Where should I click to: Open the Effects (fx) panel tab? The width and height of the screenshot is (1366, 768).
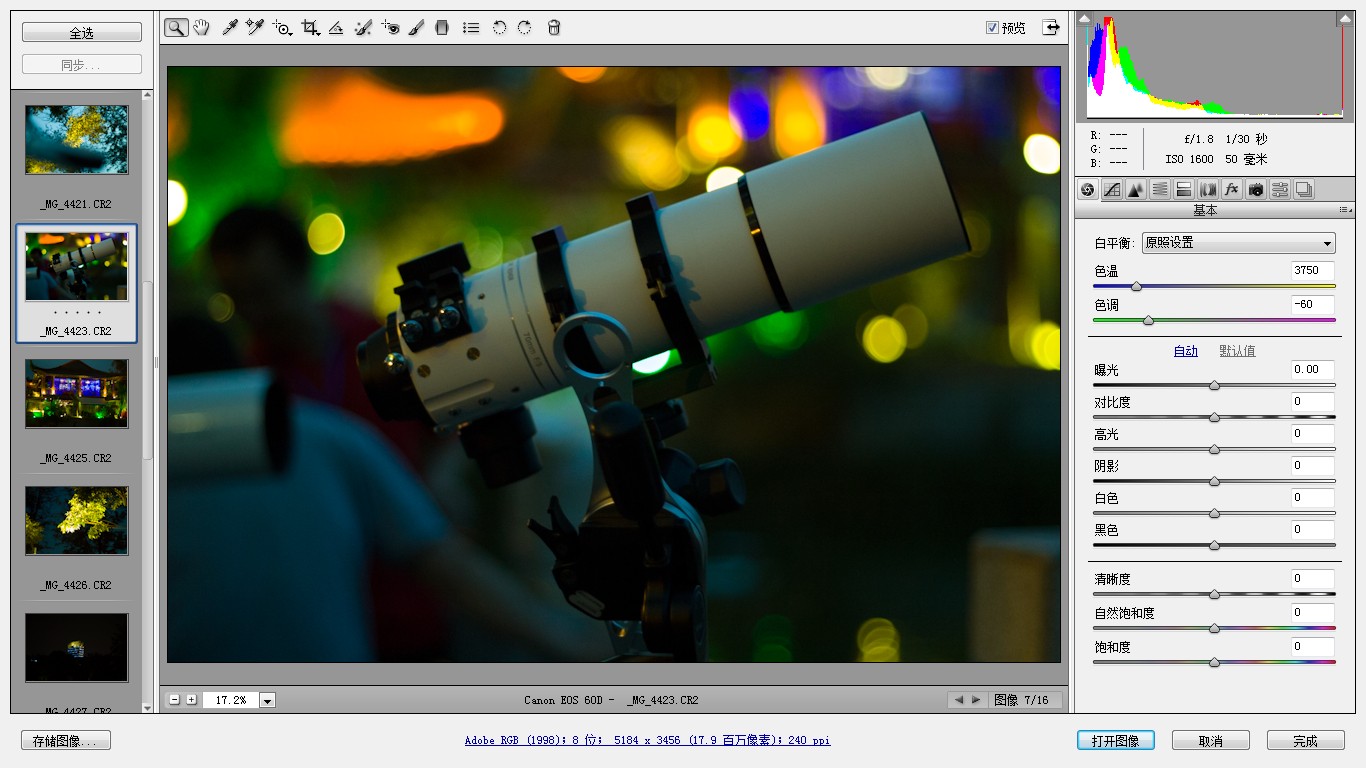click(1232, 189)
